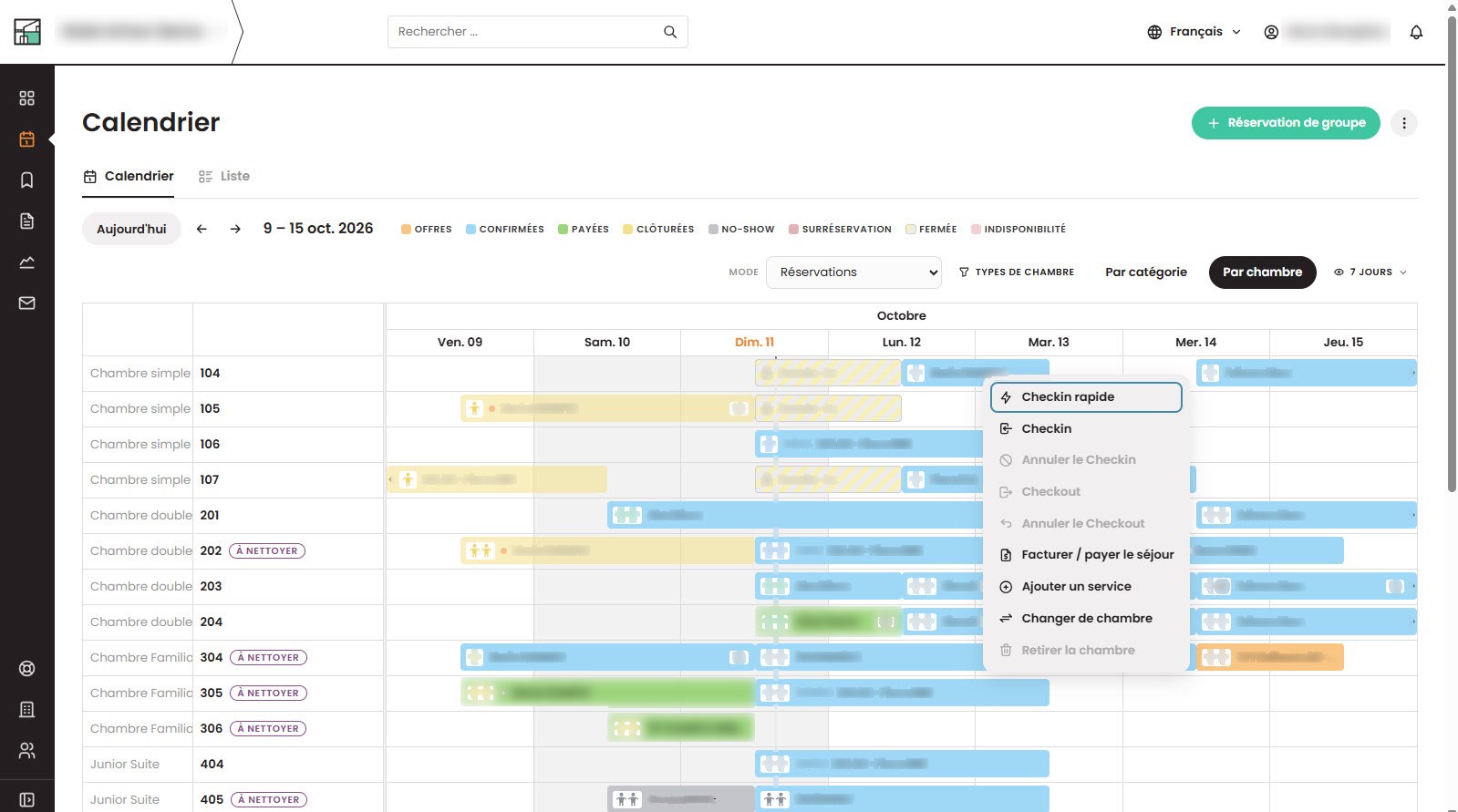Viewport: 1458px width, 812px height.
Task: Click the À NETTOYER badge for room 304
Action: (269, 657)
